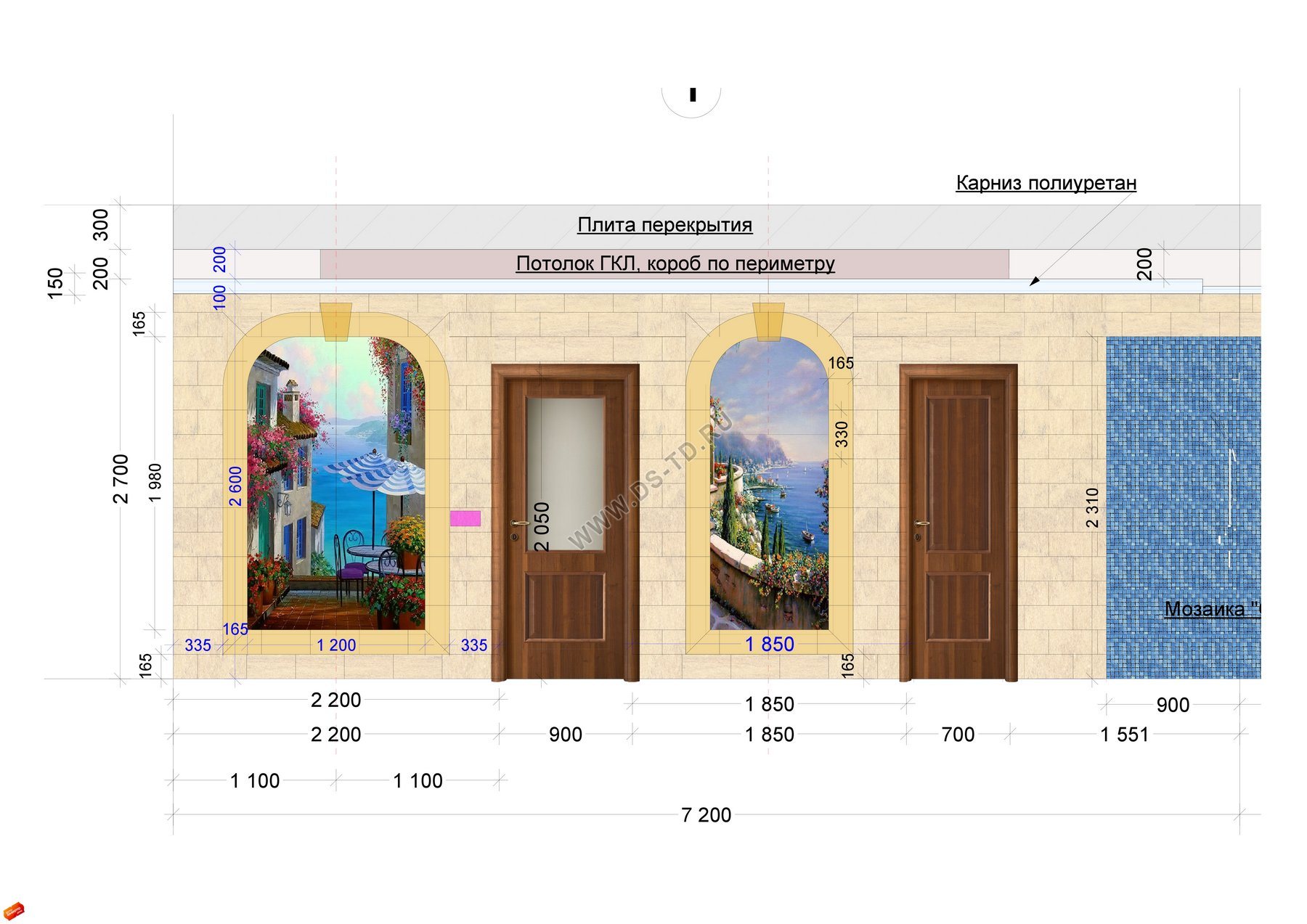
Task: Select the blue mosaic tile panel
Action: click(1184, 508)
